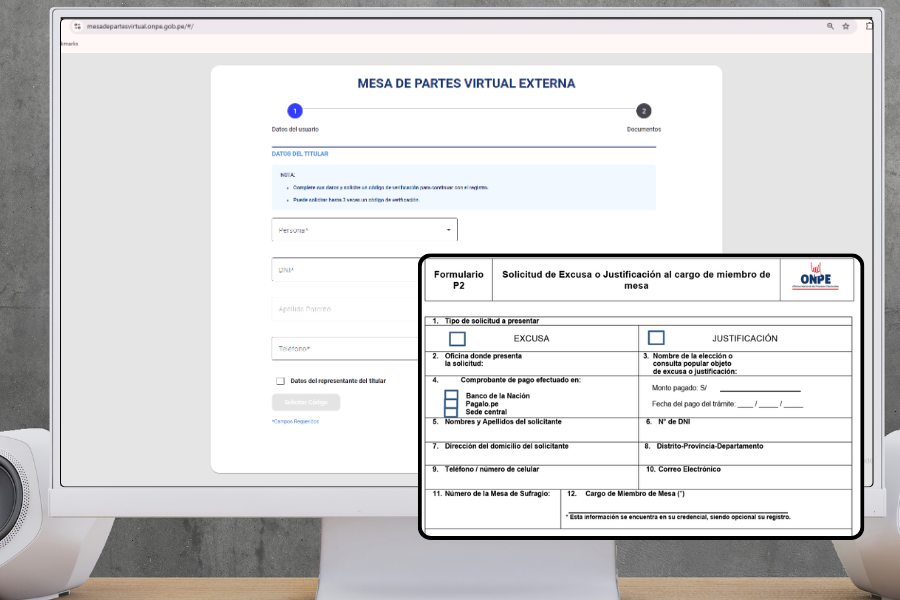Bookmark this page with the star icon

pyautogui.click(x=846, y=26)
